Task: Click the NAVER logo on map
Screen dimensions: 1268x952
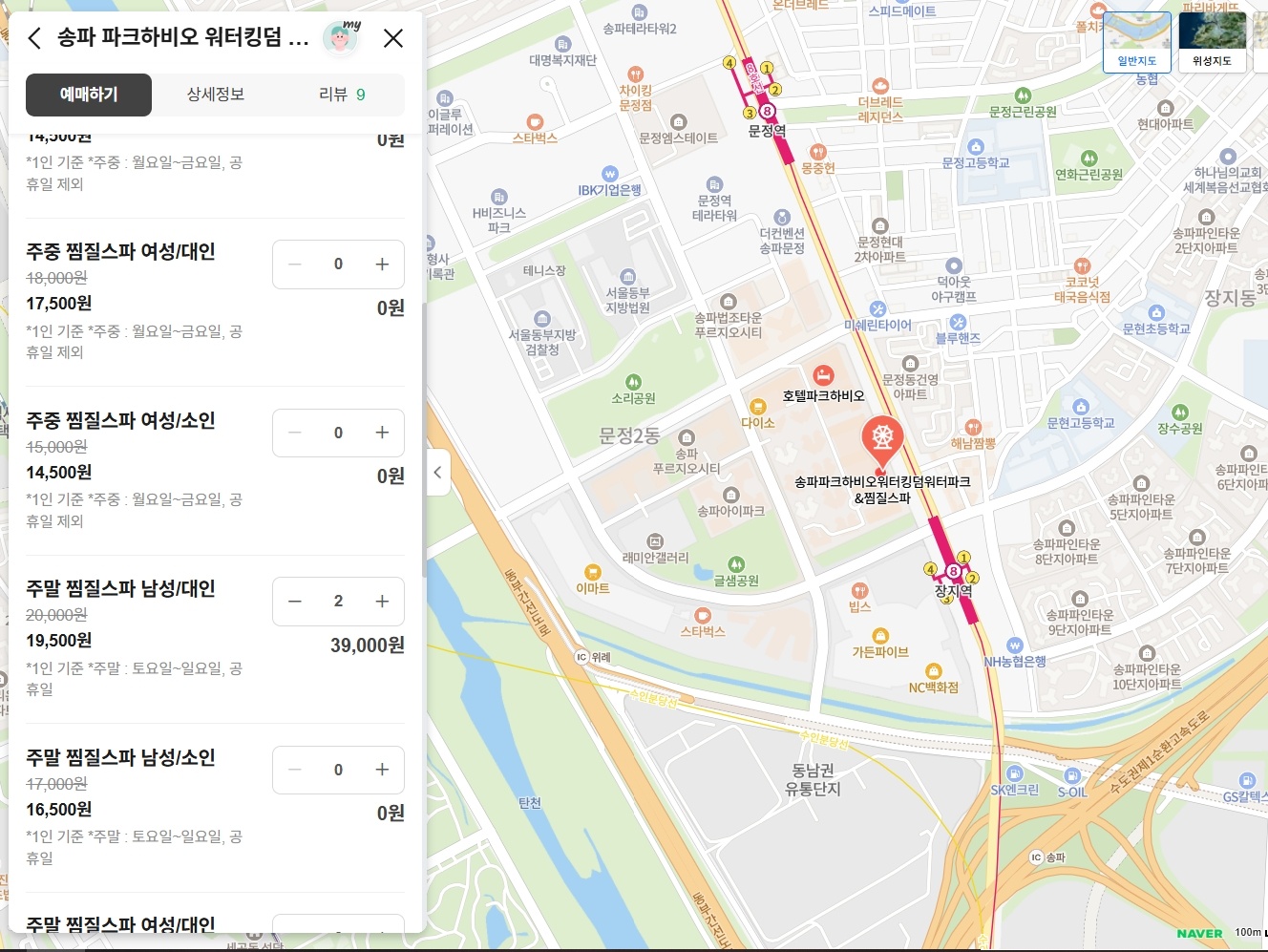Action: point(1199,934)
